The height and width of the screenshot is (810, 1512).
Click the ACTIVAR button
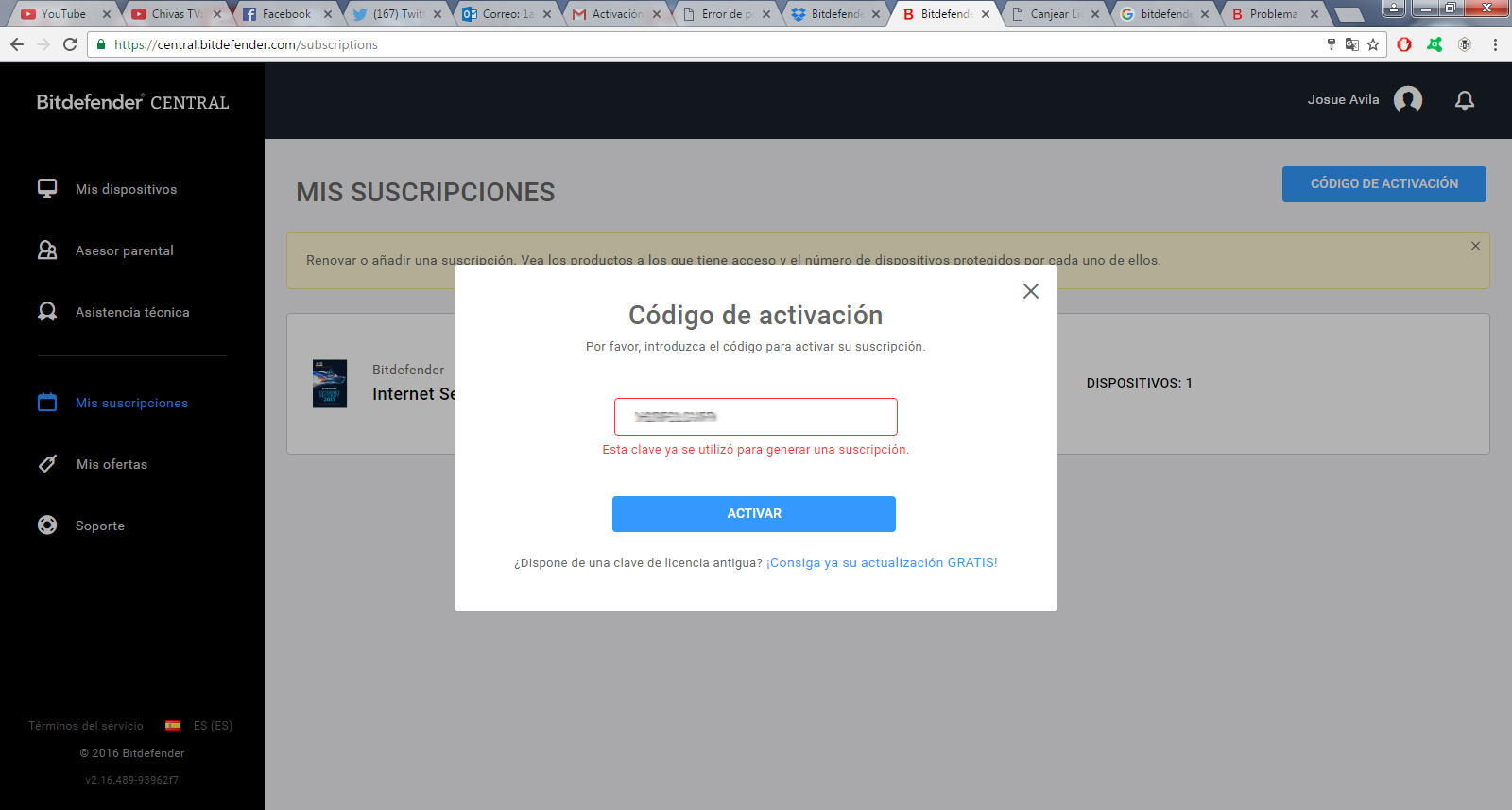pos(754,514)
